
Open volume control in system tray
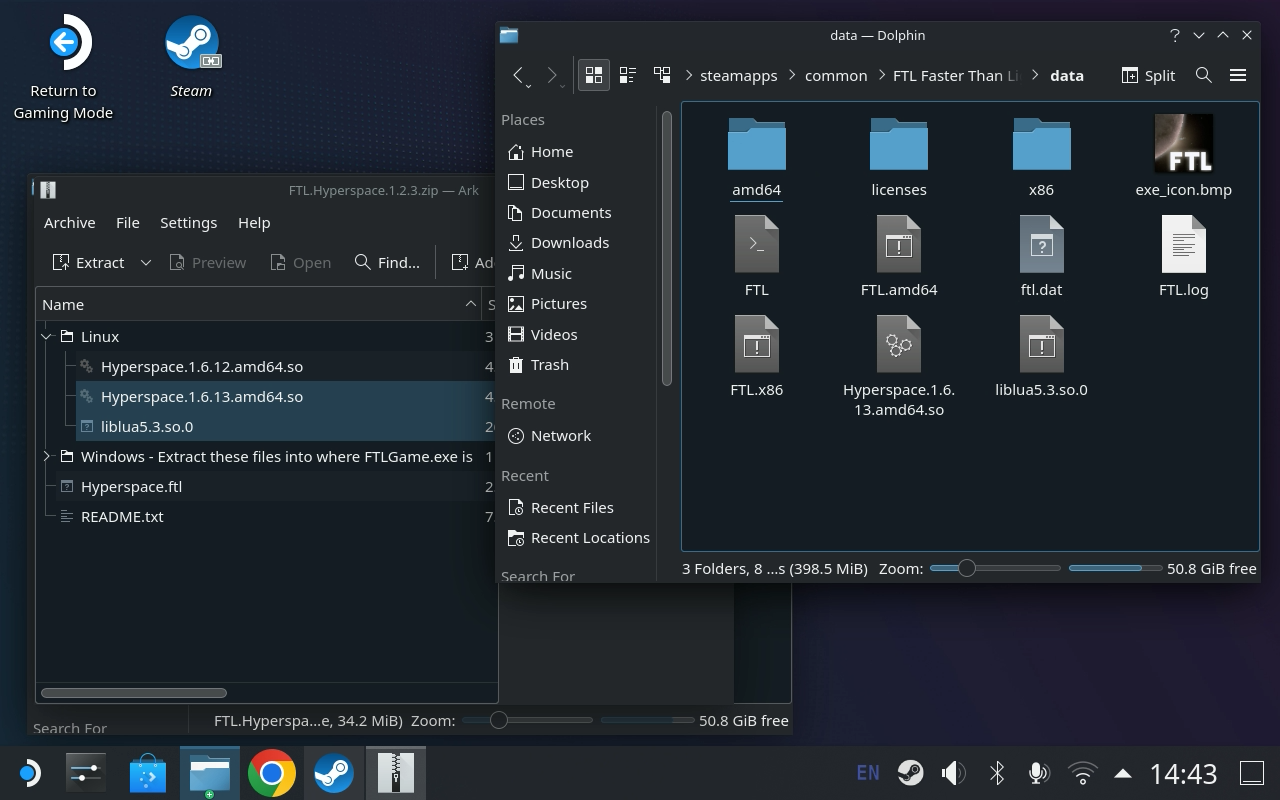(x=953, y=773)
